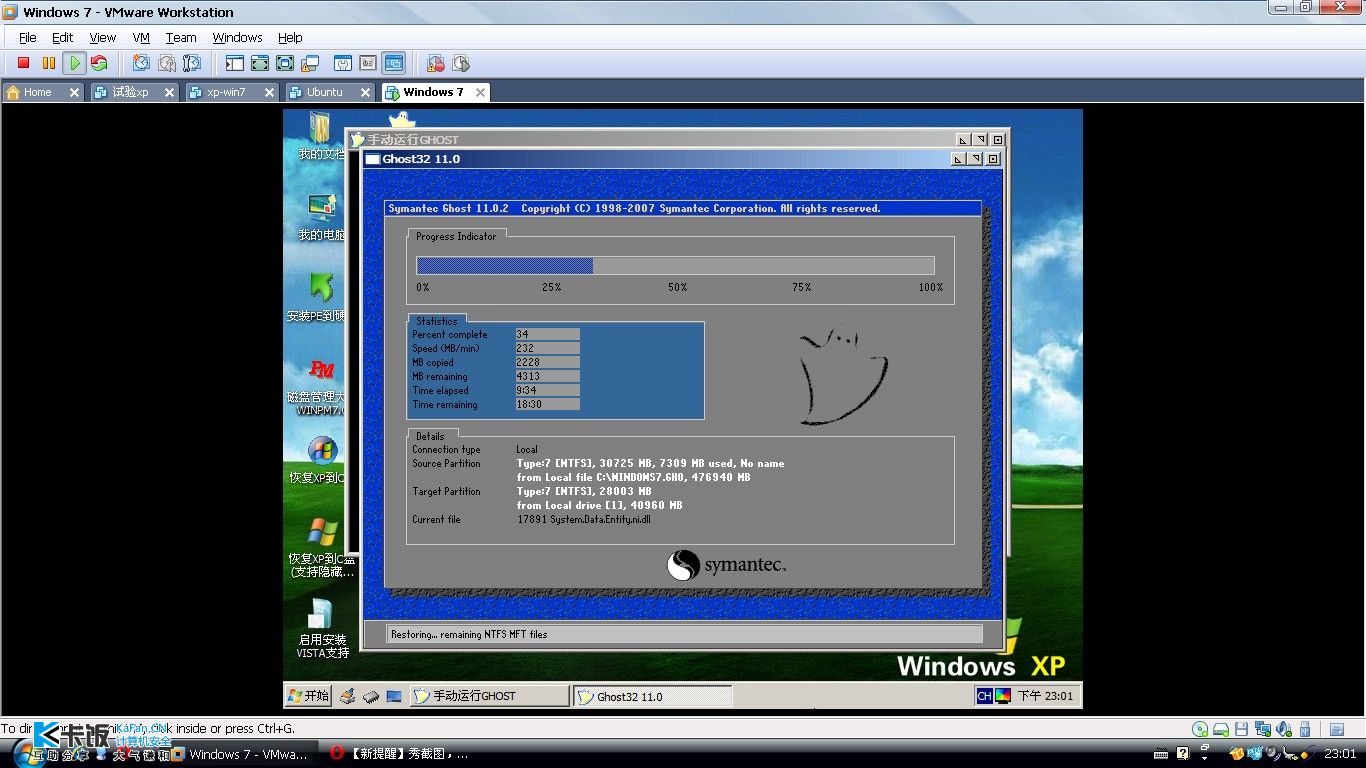Click the sound card status bar icon
Viewport: 1366px width, 768px height.
1283,729
